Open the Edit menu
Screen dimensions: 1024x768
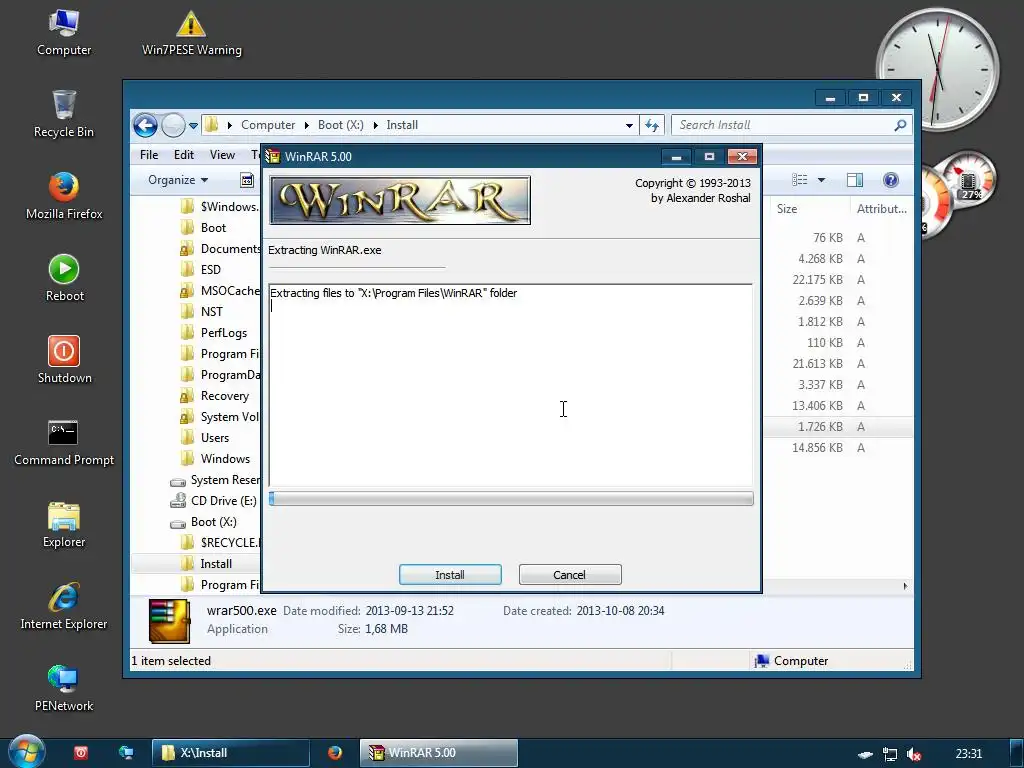point(184,155)
